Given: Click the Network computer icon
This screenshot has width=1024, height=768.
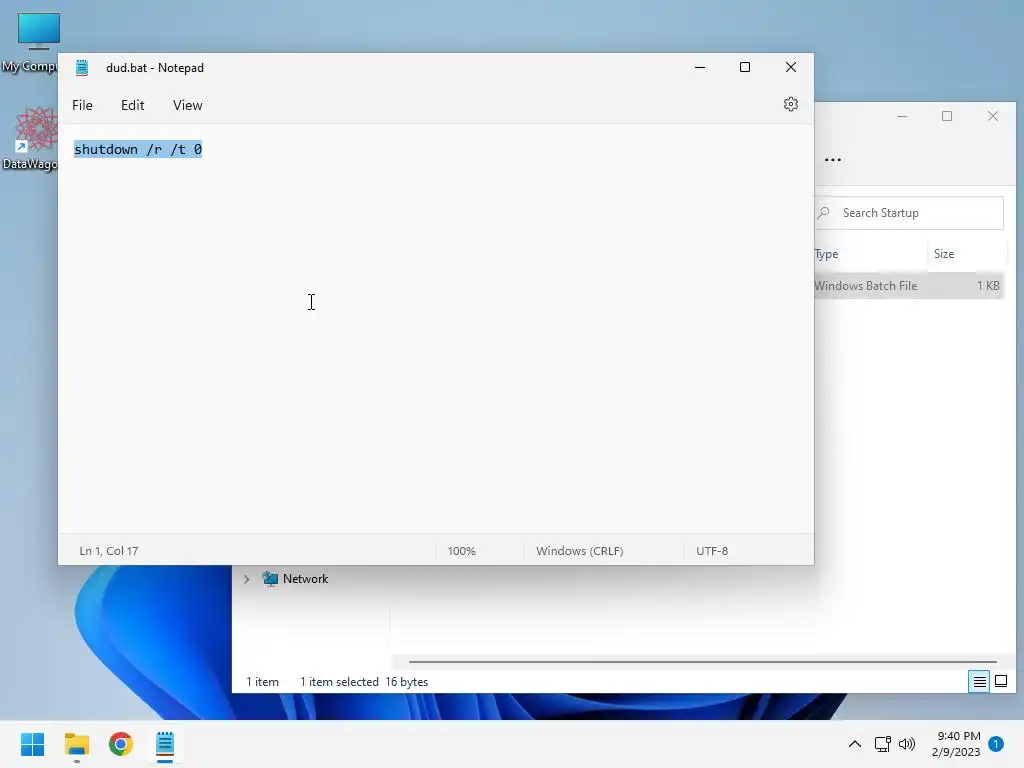Looking at the screenshot, I should (270, 579).
